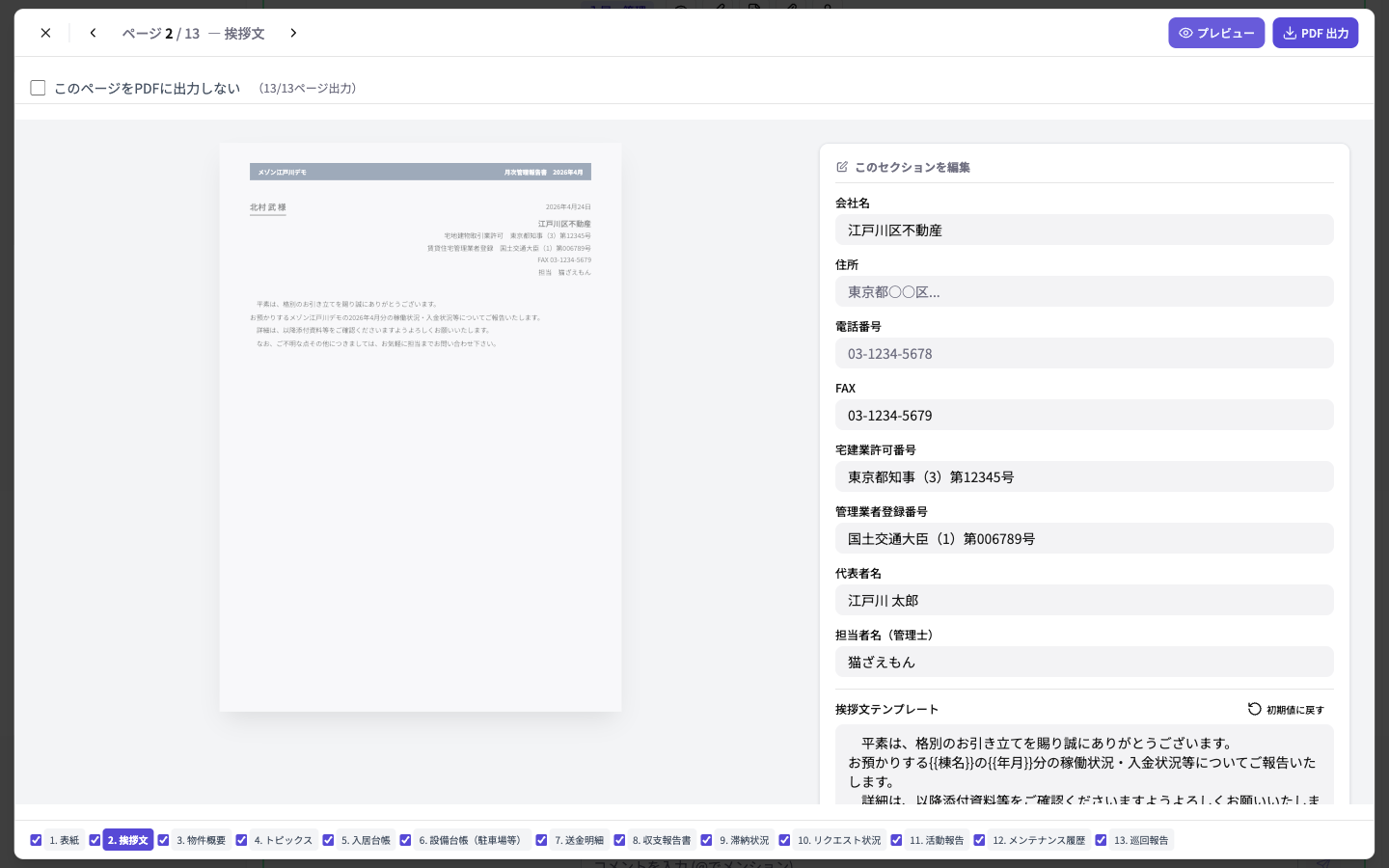Open the 6. 設備台帳（駐車場等） tab

click(473, 840)
